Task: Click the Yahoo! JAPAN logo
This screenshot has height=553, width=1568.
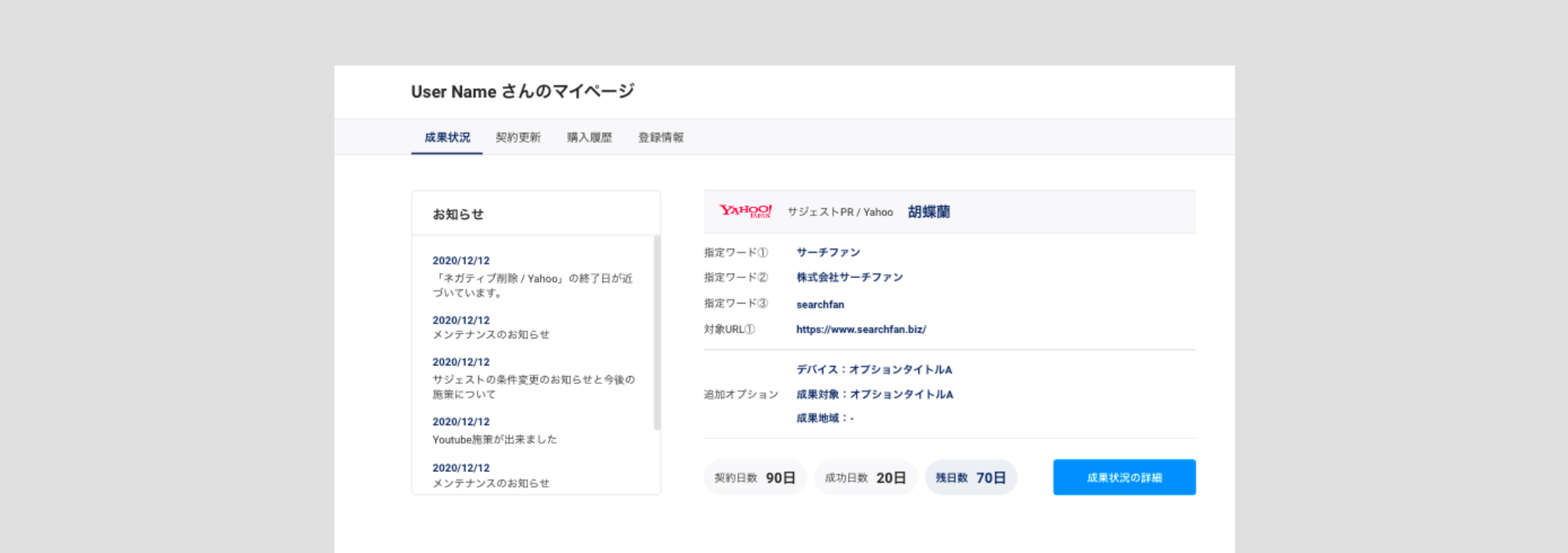Action: click(x=745, y=211)
